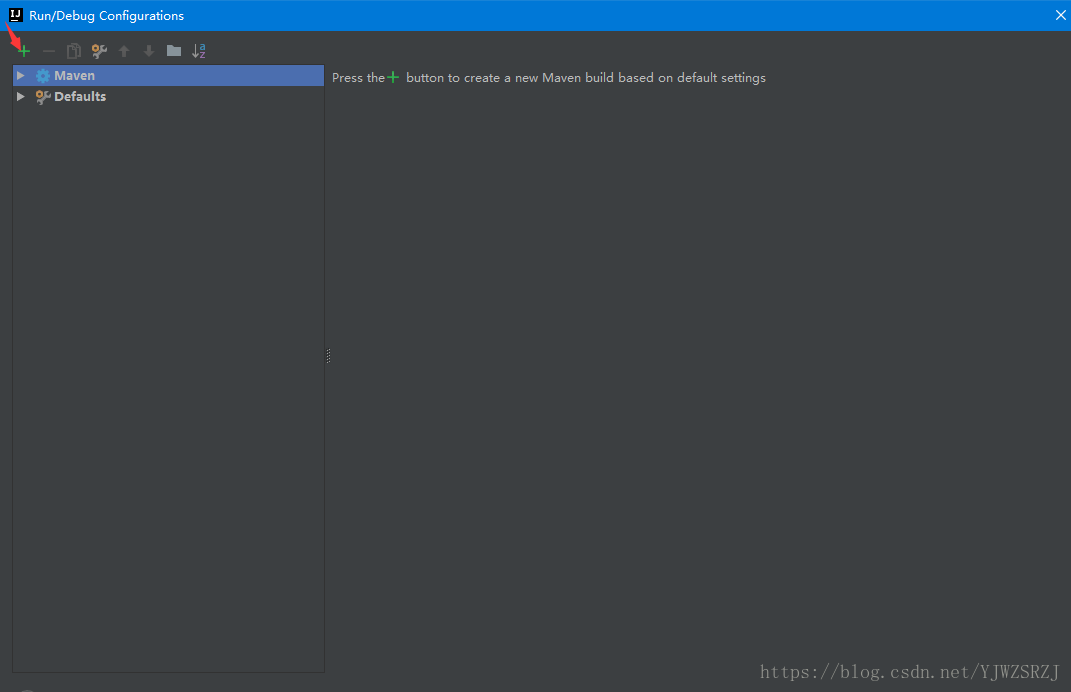Screen dimensions: 1071x692
Task: Click the panel splitter handle
Action: (329, 356)
